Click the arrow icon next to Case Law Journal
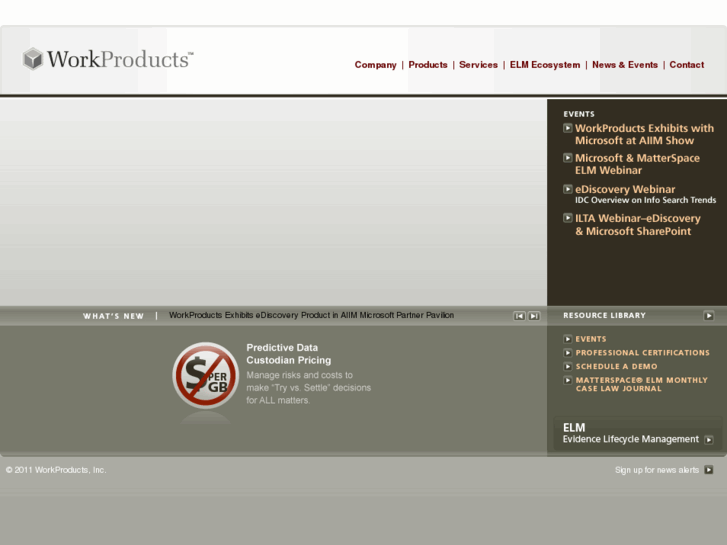Screen dimensions: 727x545 568,380
